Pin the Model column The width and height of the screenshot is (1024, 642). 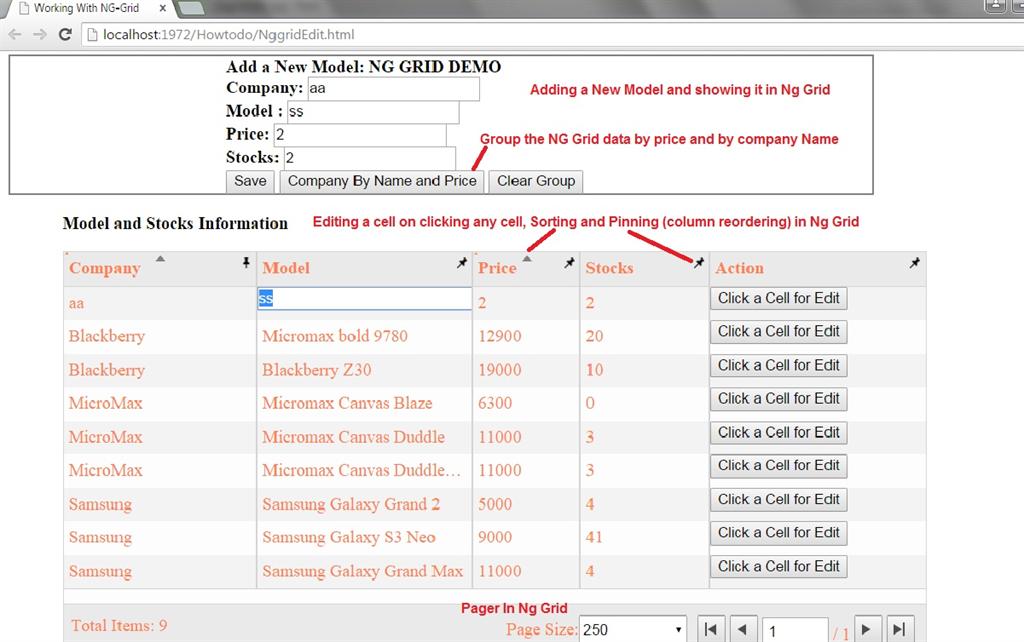click(462, 263)
